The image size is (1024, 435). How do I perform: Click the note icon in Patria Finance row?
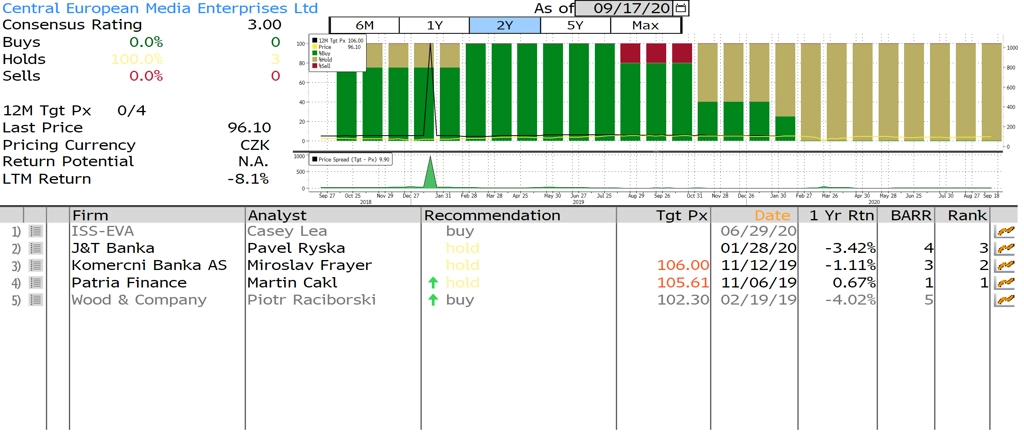click(x=36, y=283)
